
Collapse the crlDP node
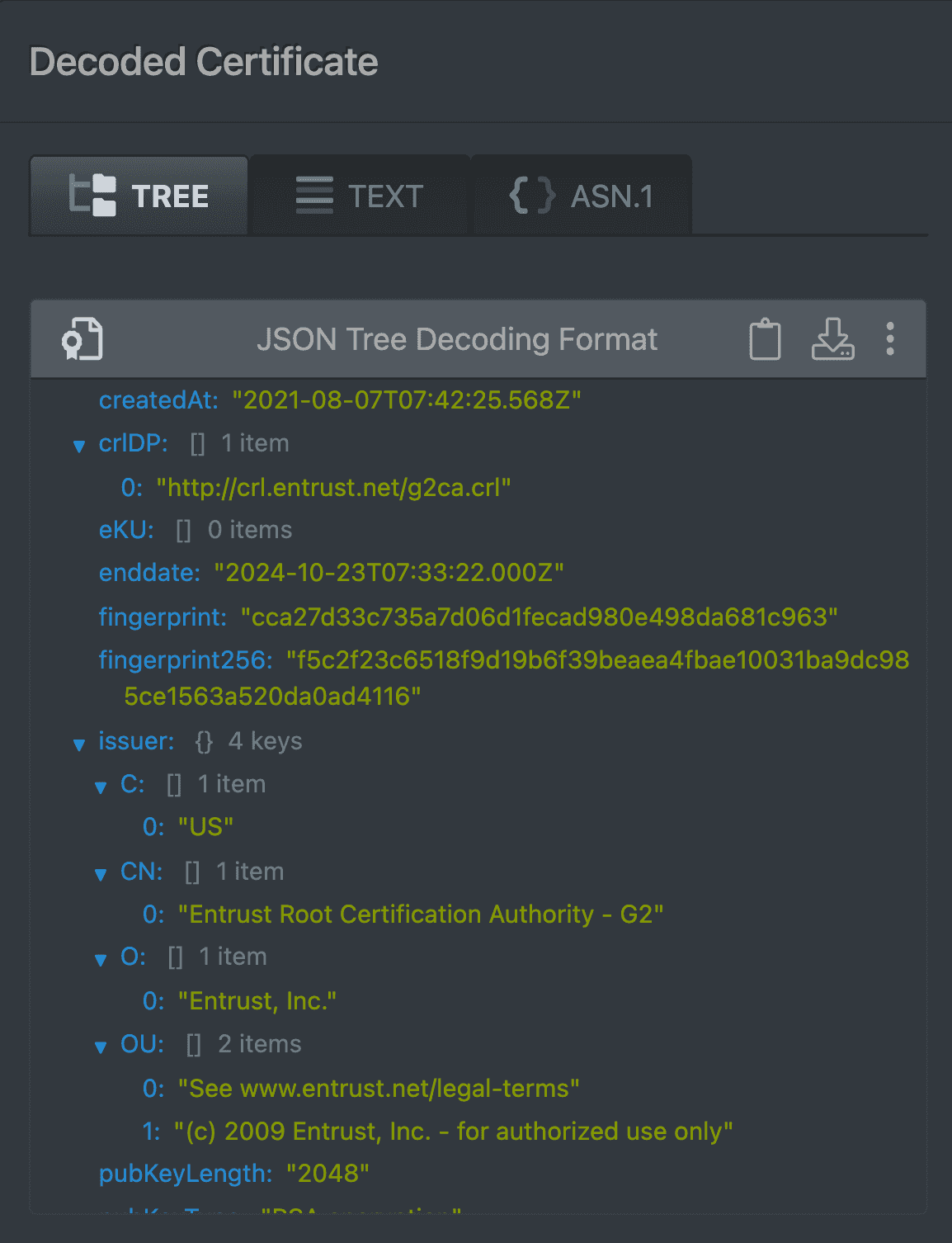79,447
